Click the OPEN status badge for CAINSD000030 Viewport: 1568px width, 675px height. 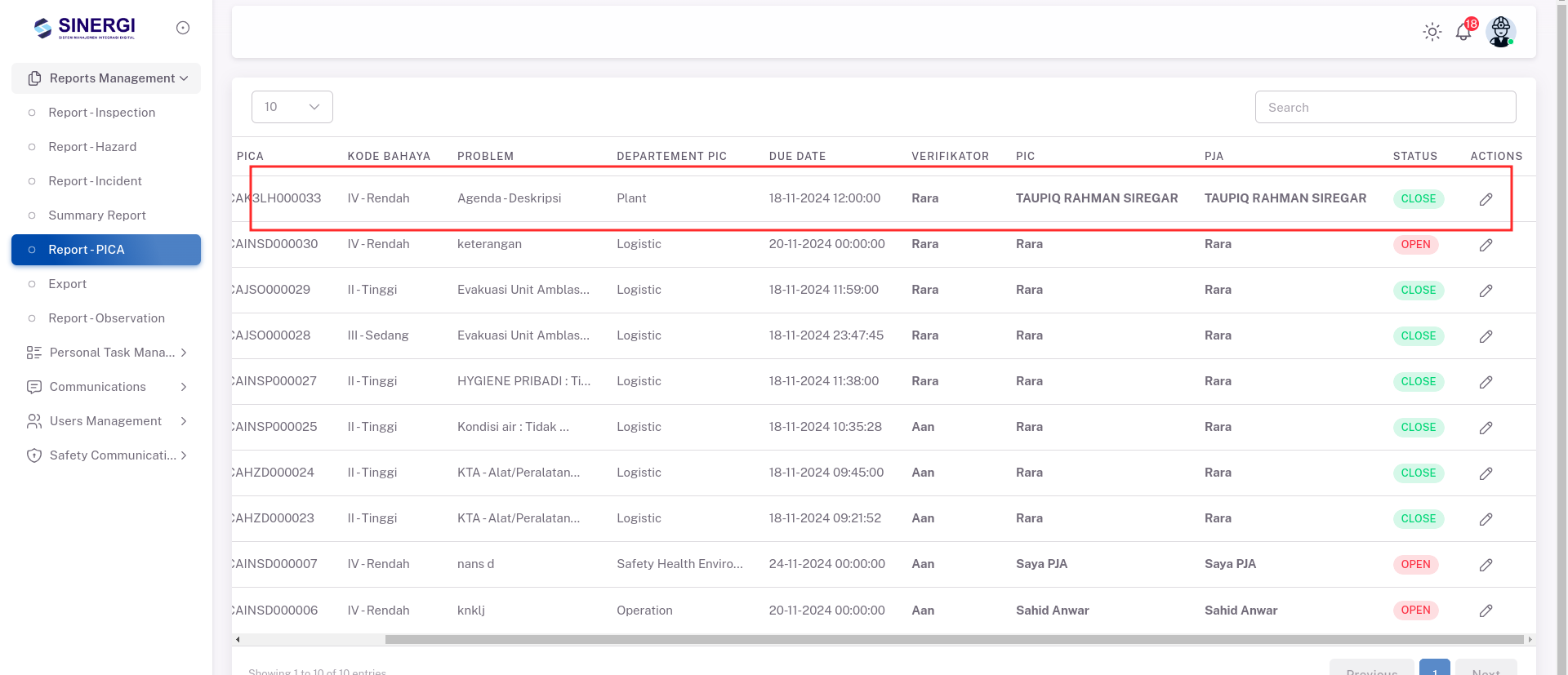1415,244
